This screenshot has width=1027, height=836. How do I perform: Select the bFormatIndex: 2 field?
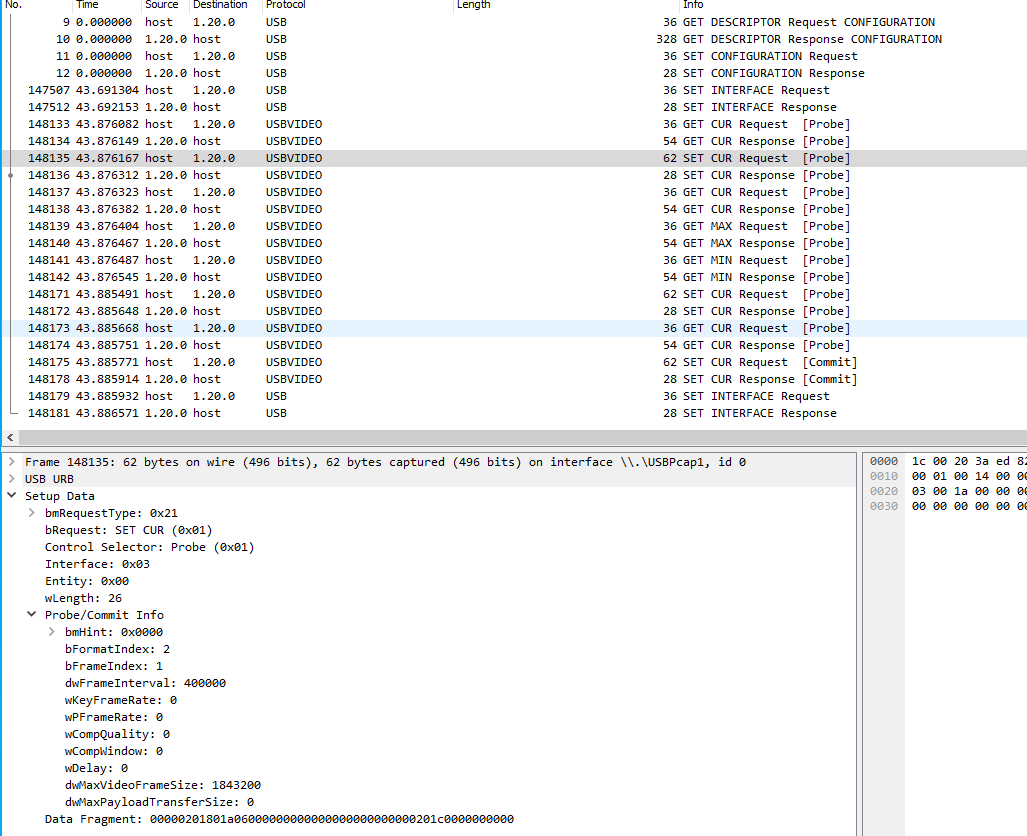point(117,649)
